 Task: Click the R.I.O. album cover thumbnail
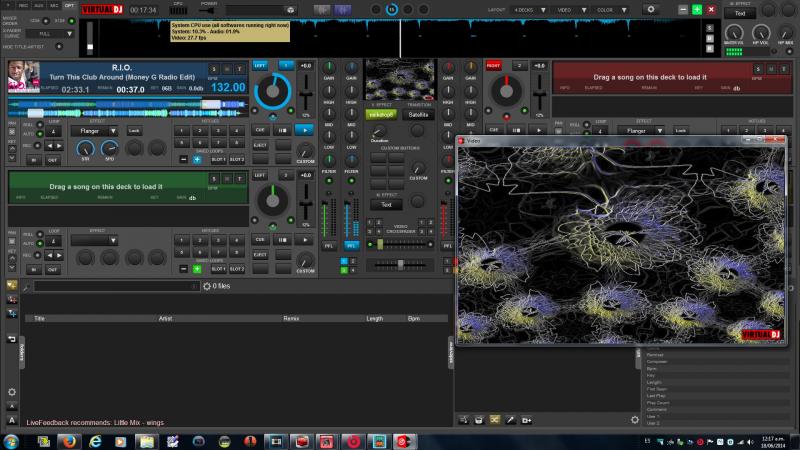[x=23, y=77]
